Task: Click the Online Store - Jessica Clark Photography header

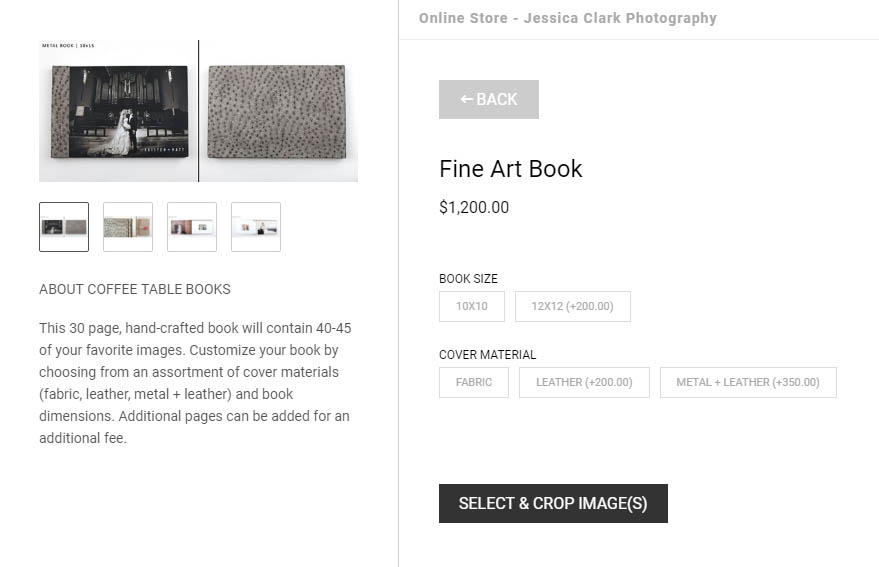Action: coord(567,19)
